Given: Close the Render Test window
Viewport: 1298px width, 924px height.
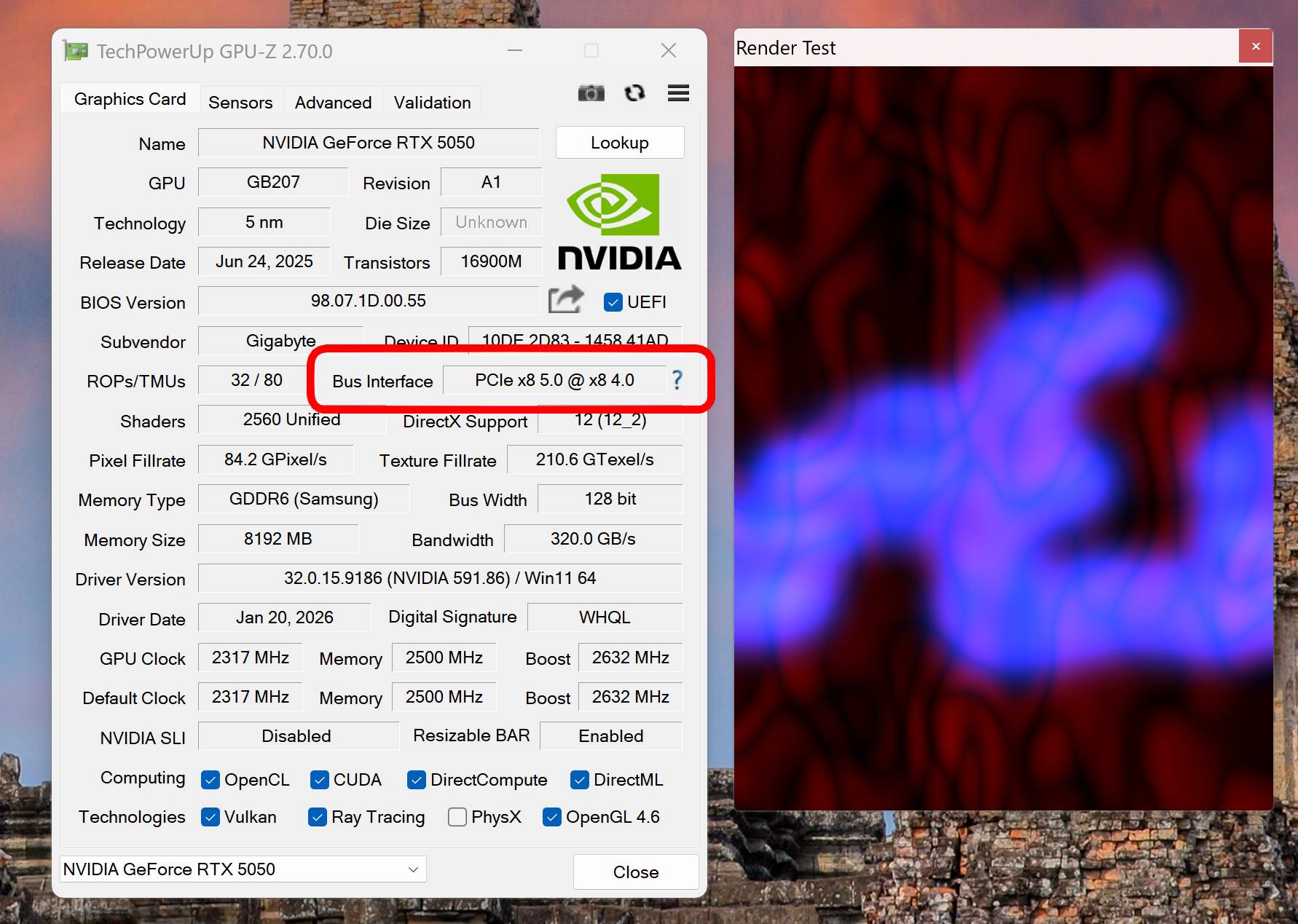Looking at the screenshot, I should point(1256,47).
